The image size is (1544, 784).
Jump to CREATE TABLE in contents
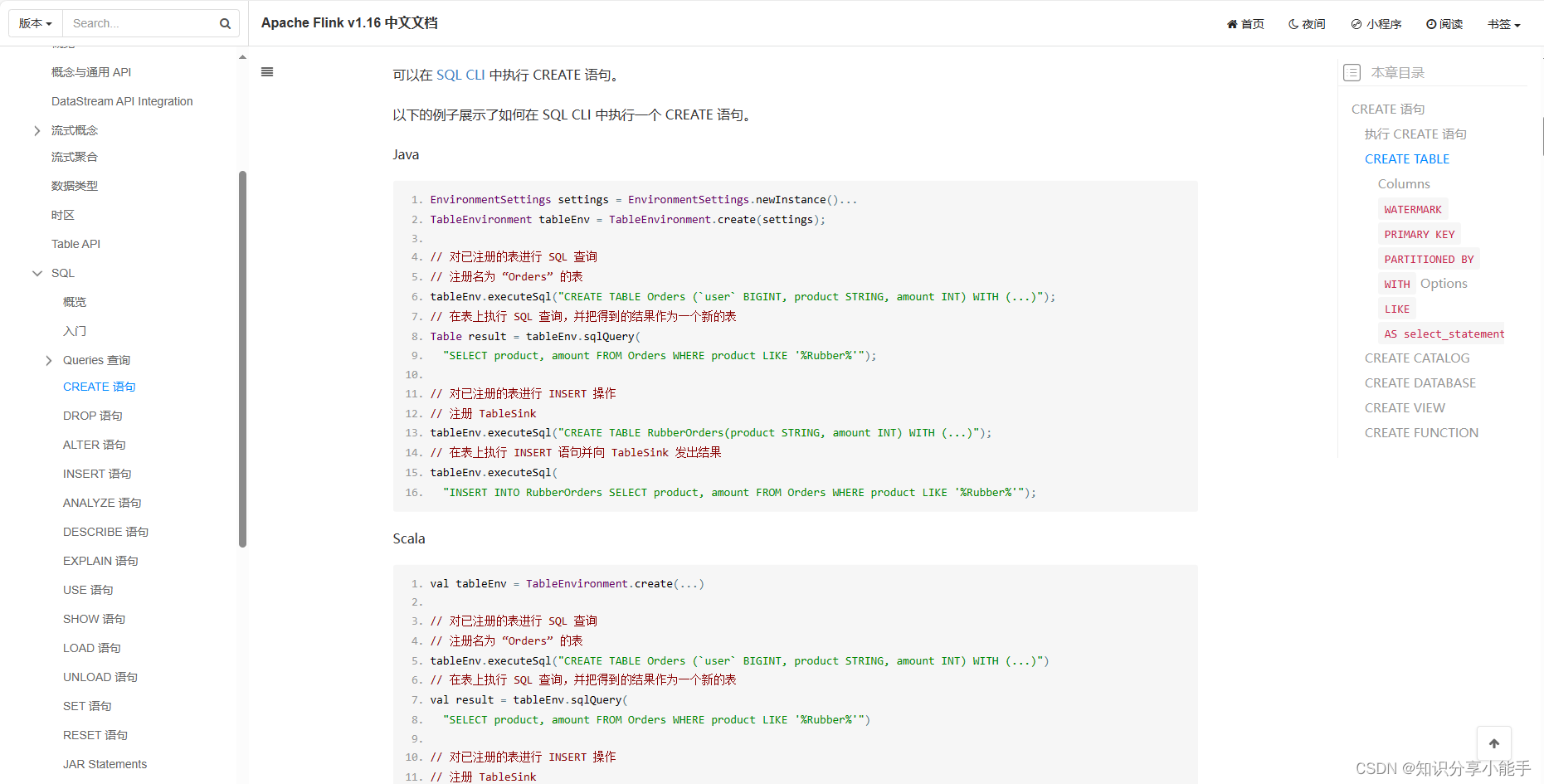(1407, 159)
